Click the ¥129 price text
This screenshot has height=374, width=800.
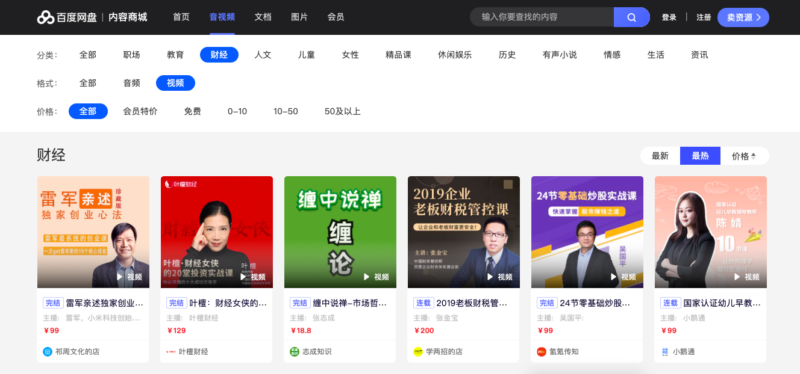177,331
